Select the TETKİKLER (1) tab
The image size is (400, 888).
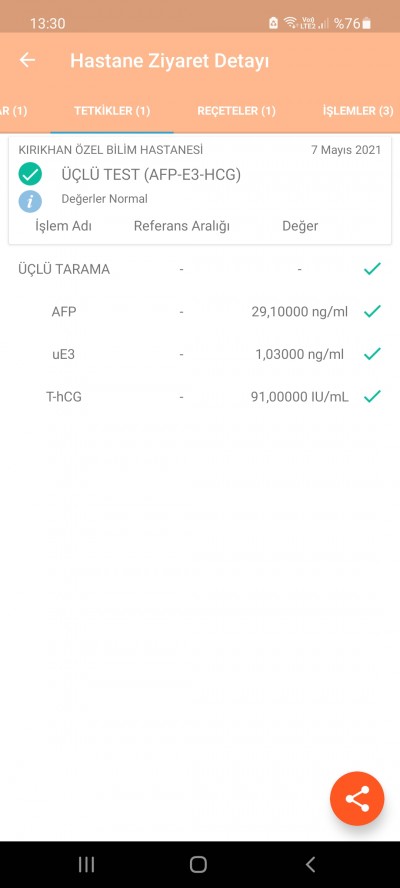pos(112,110)
